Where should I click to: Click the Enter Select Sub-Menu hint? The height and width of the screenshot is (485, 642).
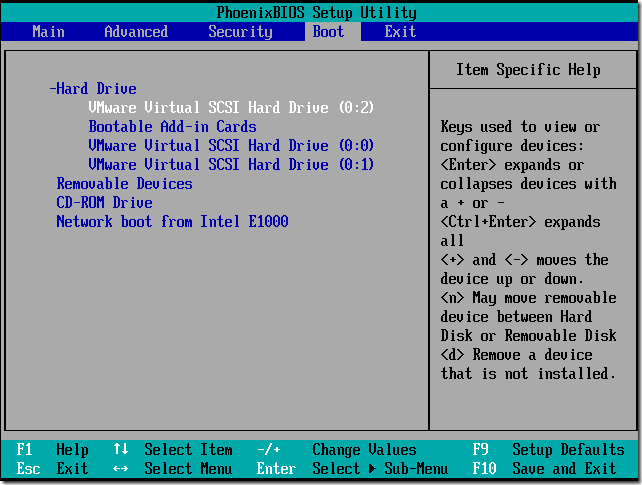coord(353,468)
